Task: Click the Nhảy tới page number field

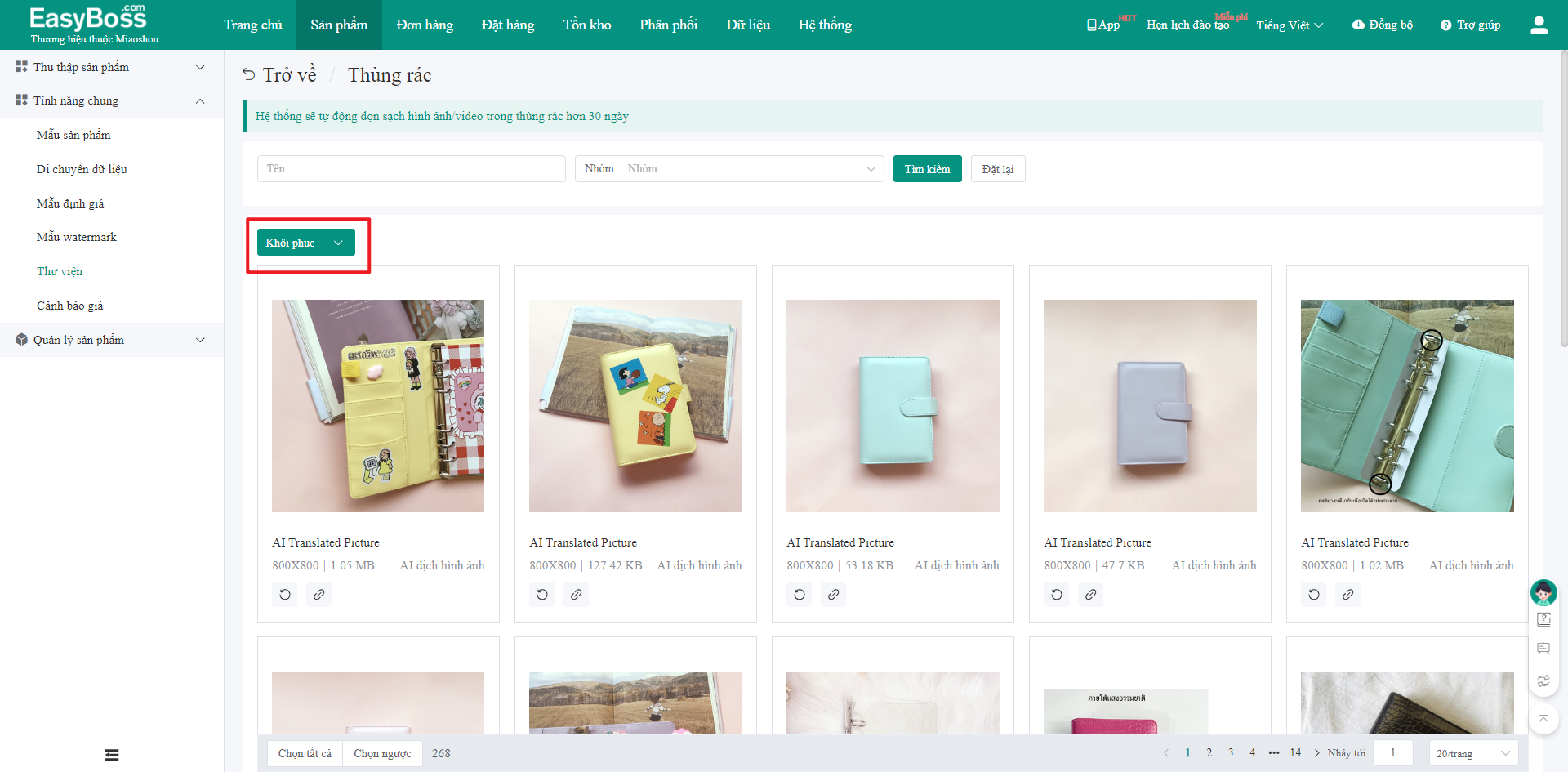Action: click(1393, 753)
